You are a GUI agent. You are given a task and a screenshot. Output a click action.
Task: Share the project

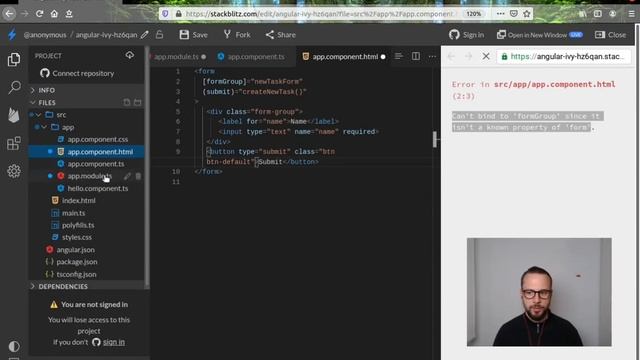280,35
